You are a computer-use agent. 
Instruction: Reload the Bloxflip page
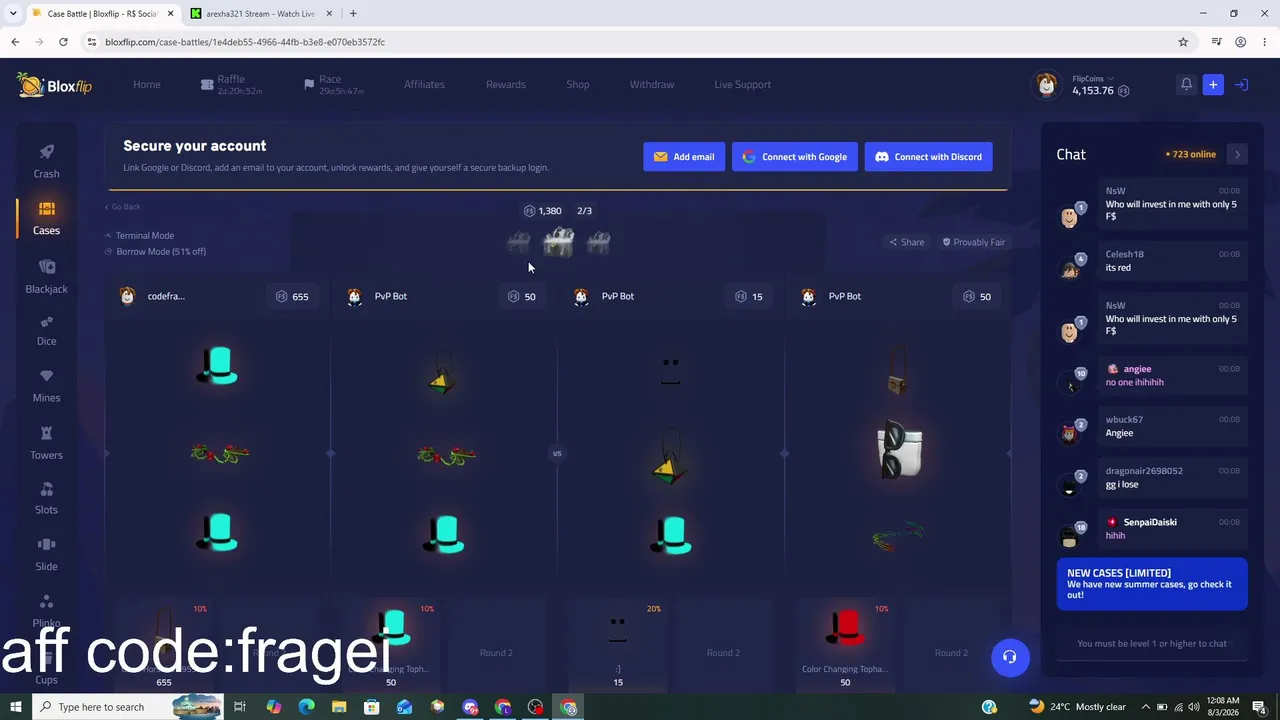point(63,42)
